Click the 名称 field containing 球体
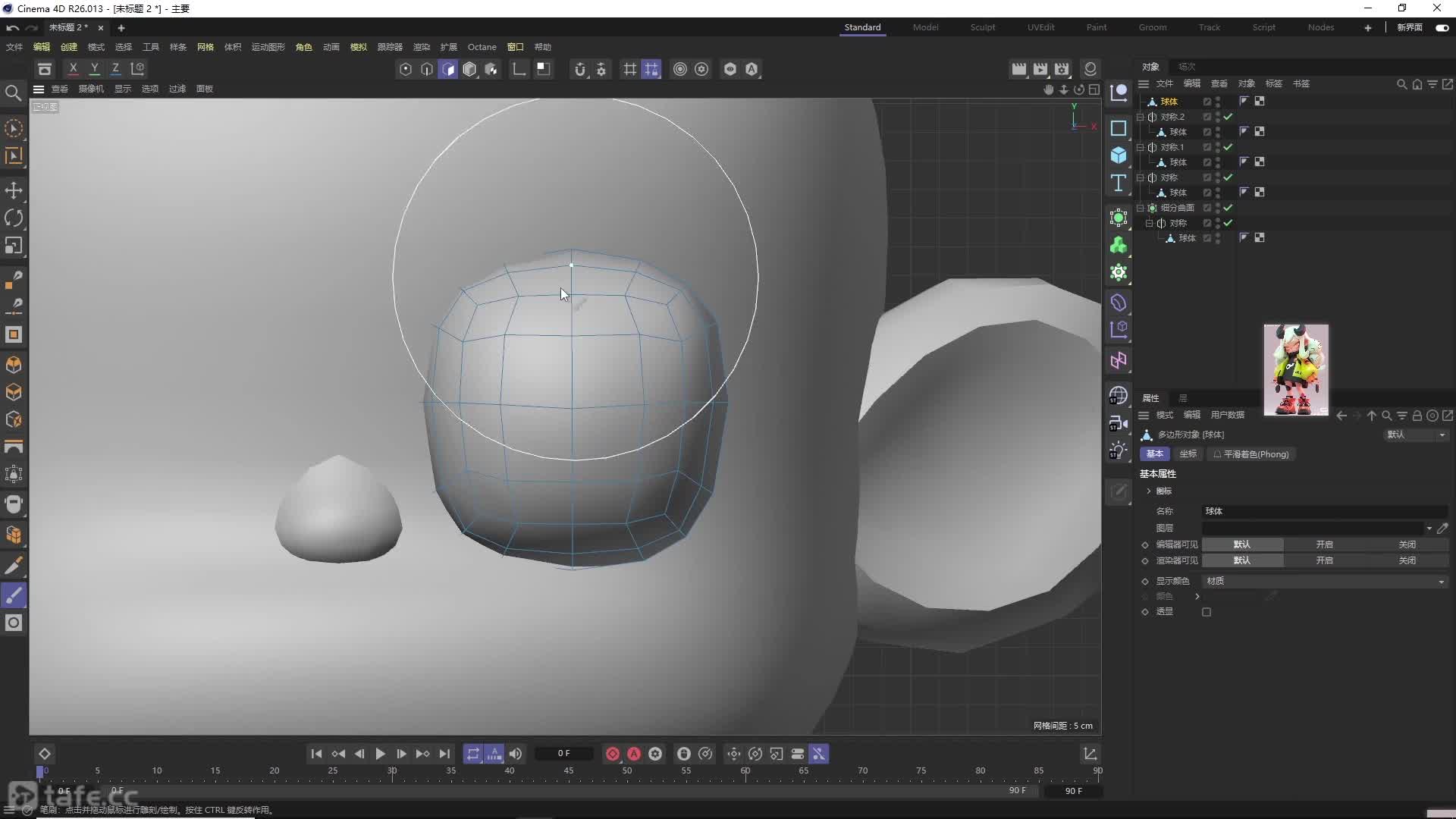Viewport: 1456px width, 819px height. [1325, 511]
